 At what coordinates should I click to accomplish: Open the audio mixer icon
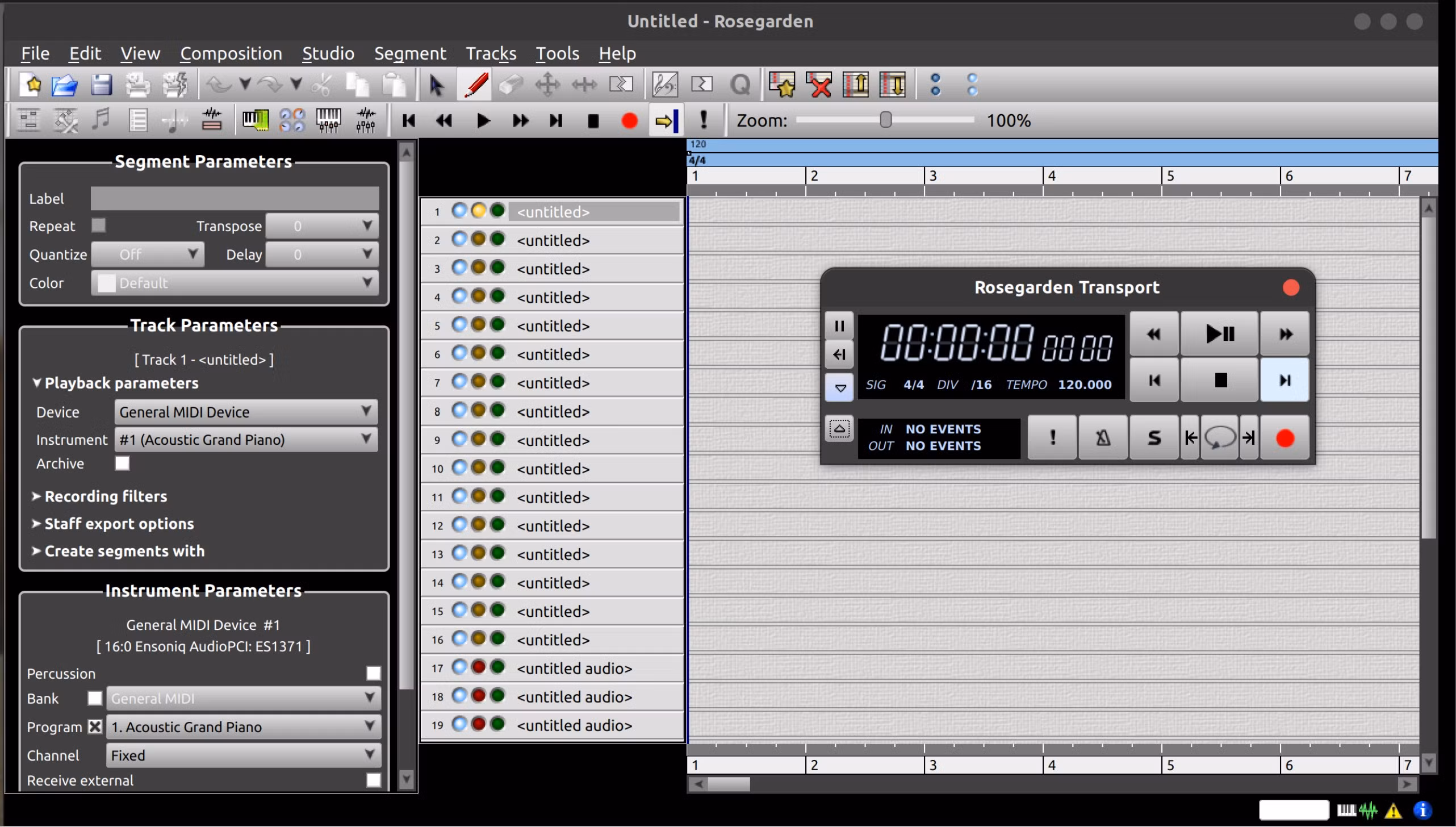366,120
